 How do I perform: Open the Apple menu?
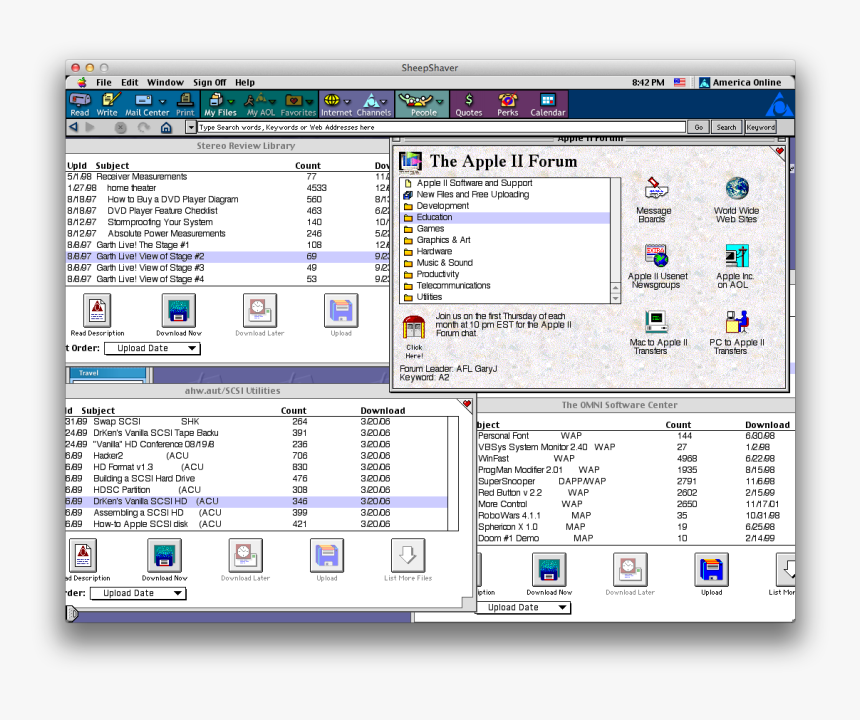[x=82, y=82]
